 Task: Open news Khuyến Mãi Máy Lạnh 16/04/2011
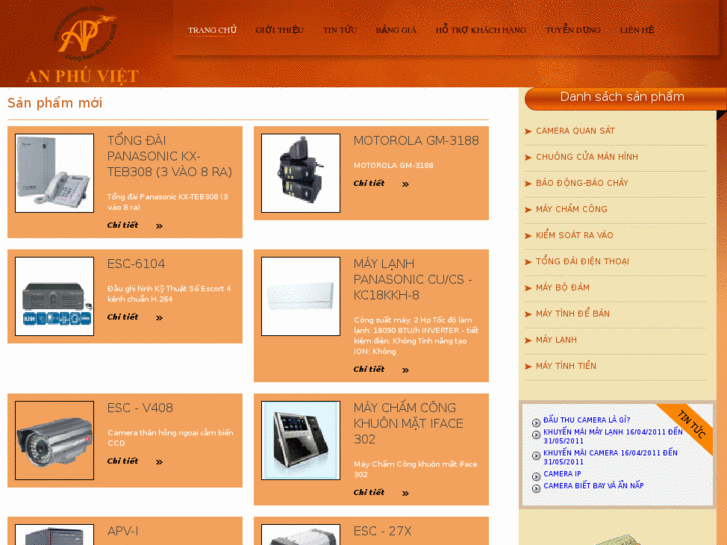point(613,436)
